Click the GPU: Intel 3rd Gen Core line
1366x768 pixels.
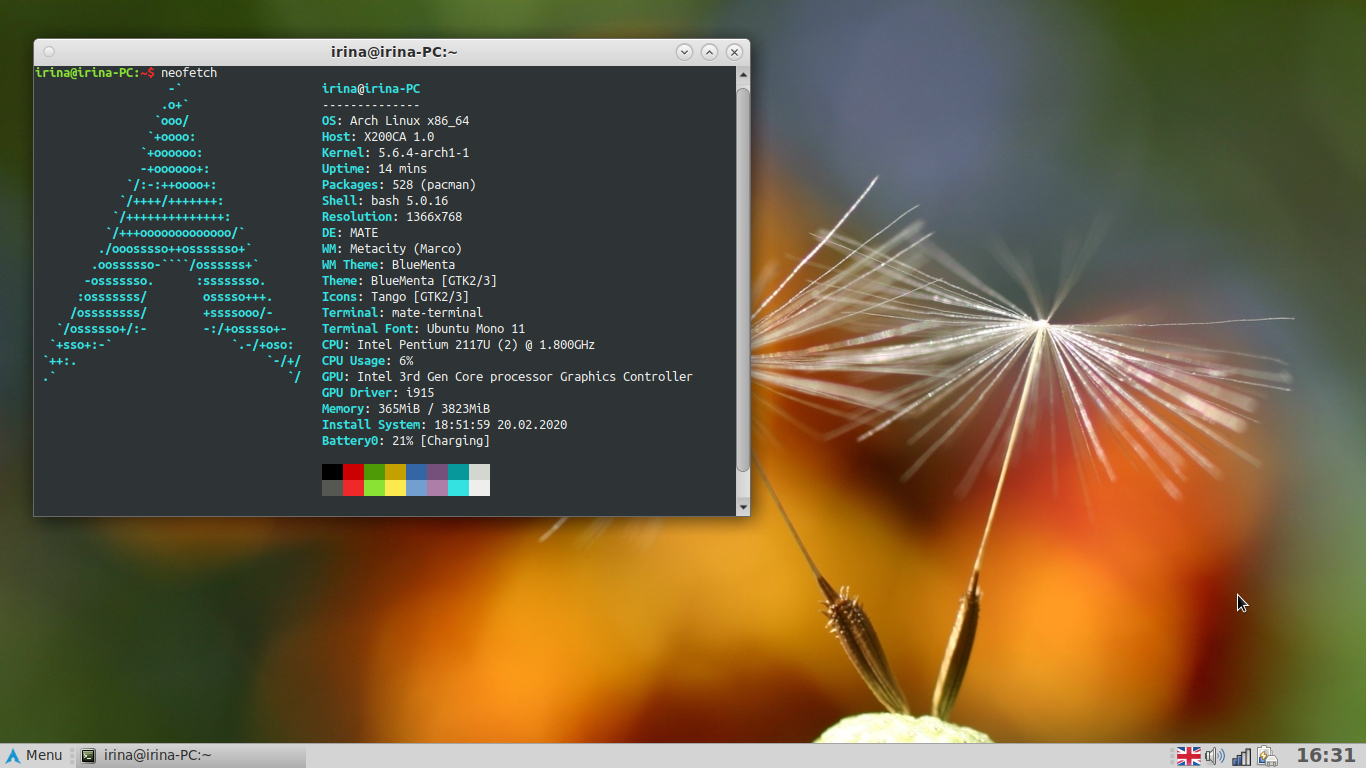tap(507, 377)
